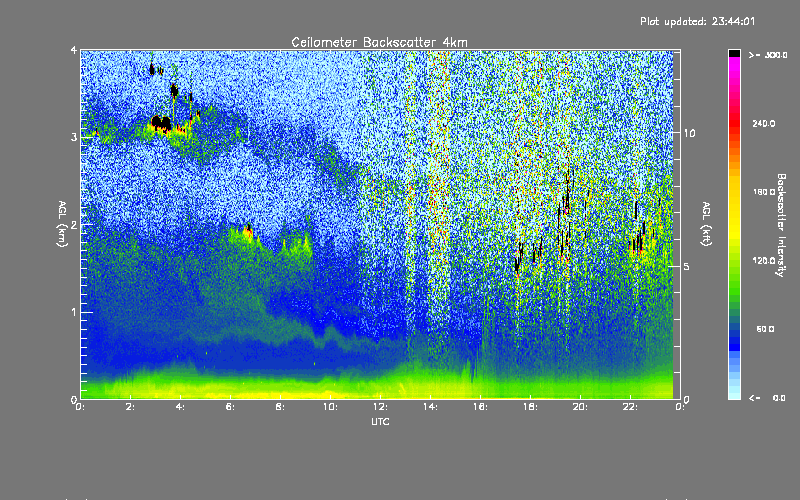Click the 'AGL (kft)' axis label

tap(706, 224)
